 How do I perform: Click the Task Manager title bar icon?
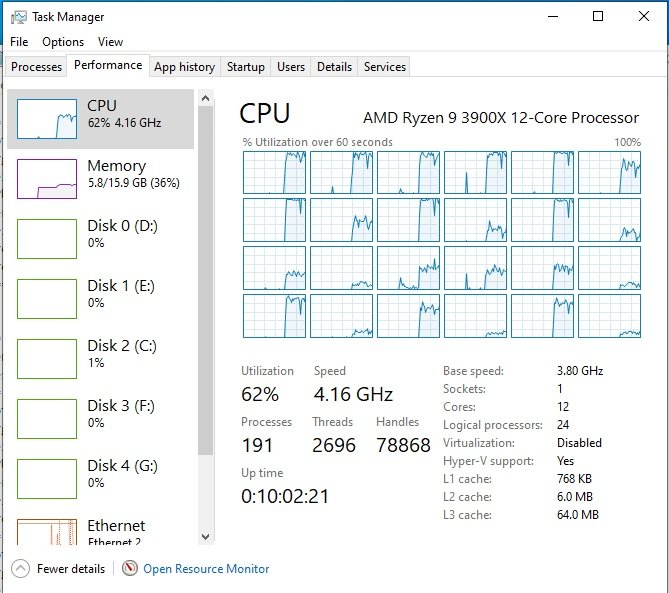(x=18, y=17)
